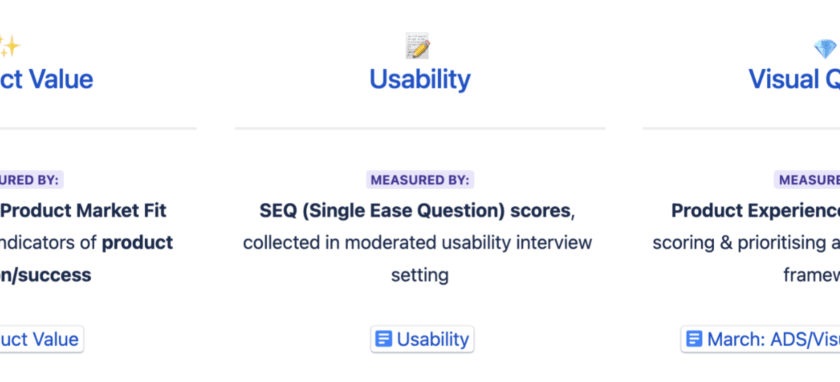Click the page icon in March: ADS/Vis link
The width and height of the screenshot is (840, 382).
pyautogui.click(x=694, y=339)
